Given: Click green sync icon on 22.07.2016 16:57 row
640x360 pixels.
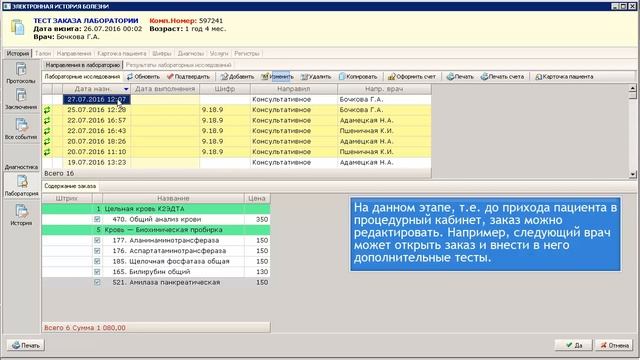Looking at the screenshot, I should pos(47,120).
